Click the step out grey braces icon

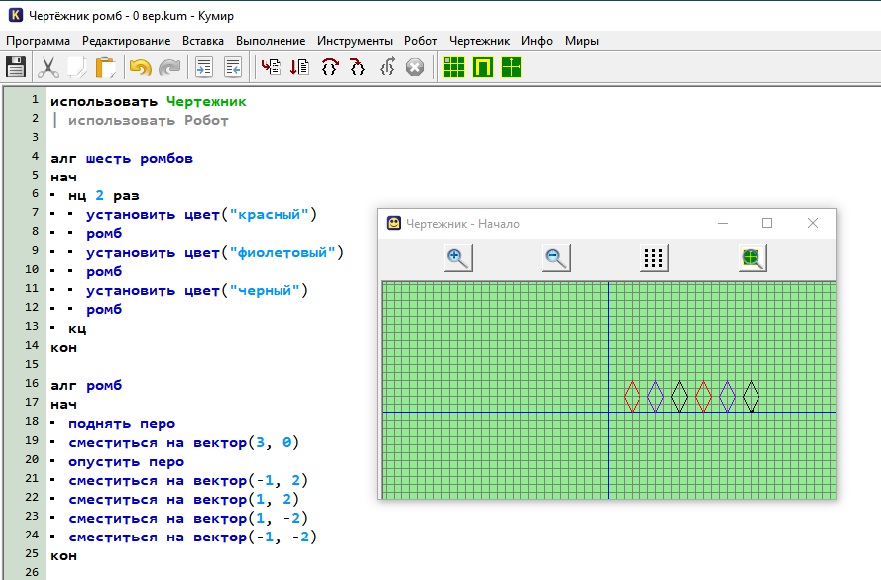pyautogui.click(x=387, y=67)
